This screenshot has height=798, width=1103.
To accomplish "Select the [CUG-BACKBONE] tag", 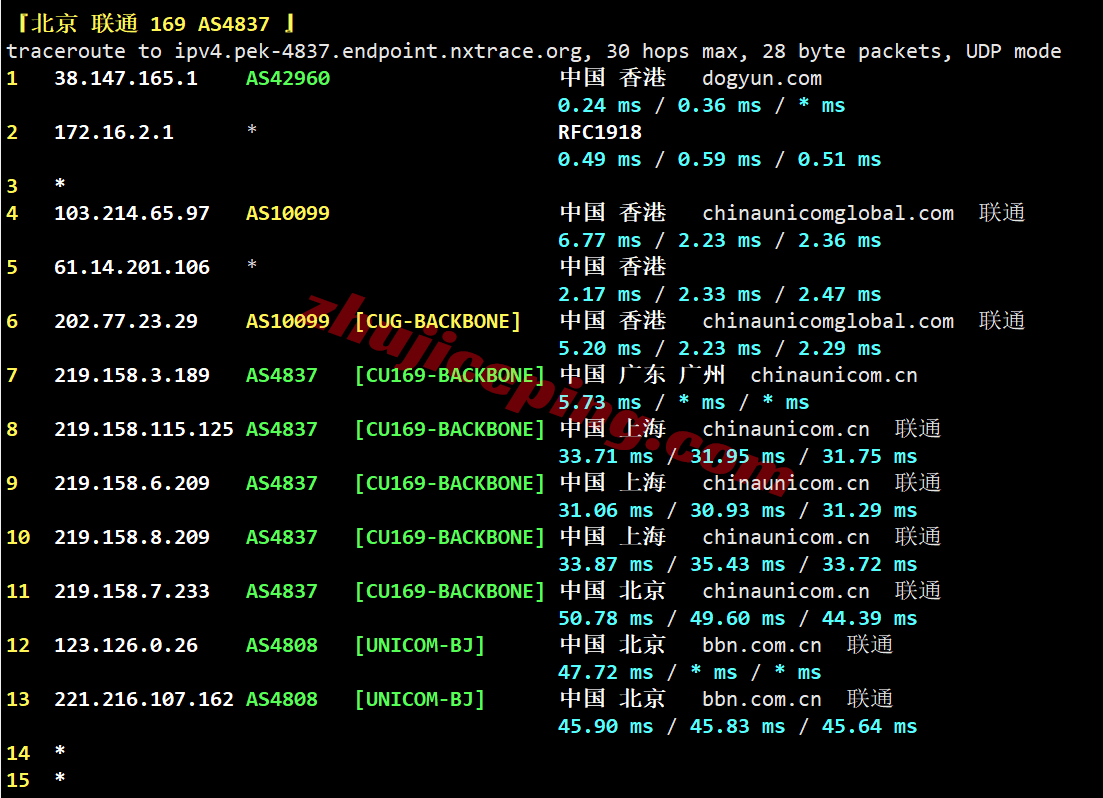I will 438,322.
